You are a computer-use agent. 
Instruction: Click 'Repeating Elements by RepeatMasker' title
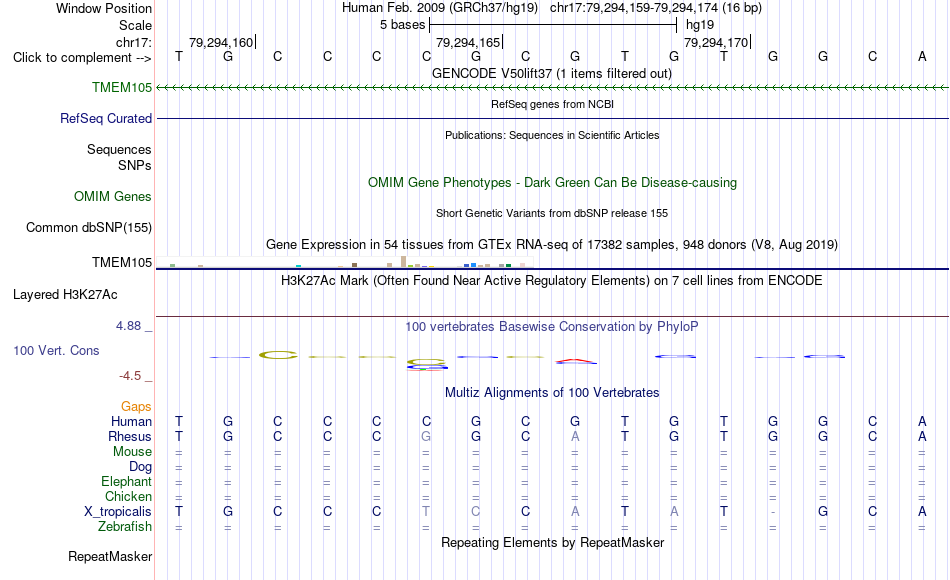pos(552,542)
